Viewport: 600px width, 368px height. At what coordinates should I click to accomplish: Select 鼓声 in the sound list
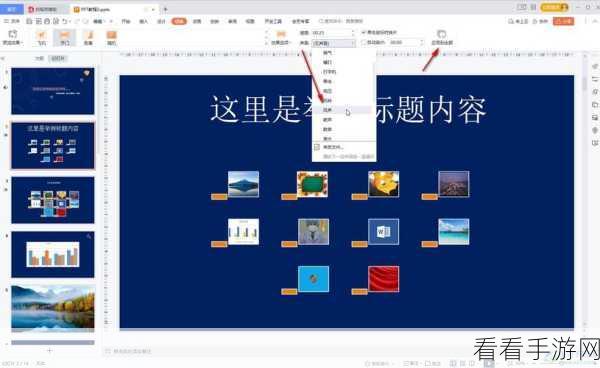click(328, 120)
